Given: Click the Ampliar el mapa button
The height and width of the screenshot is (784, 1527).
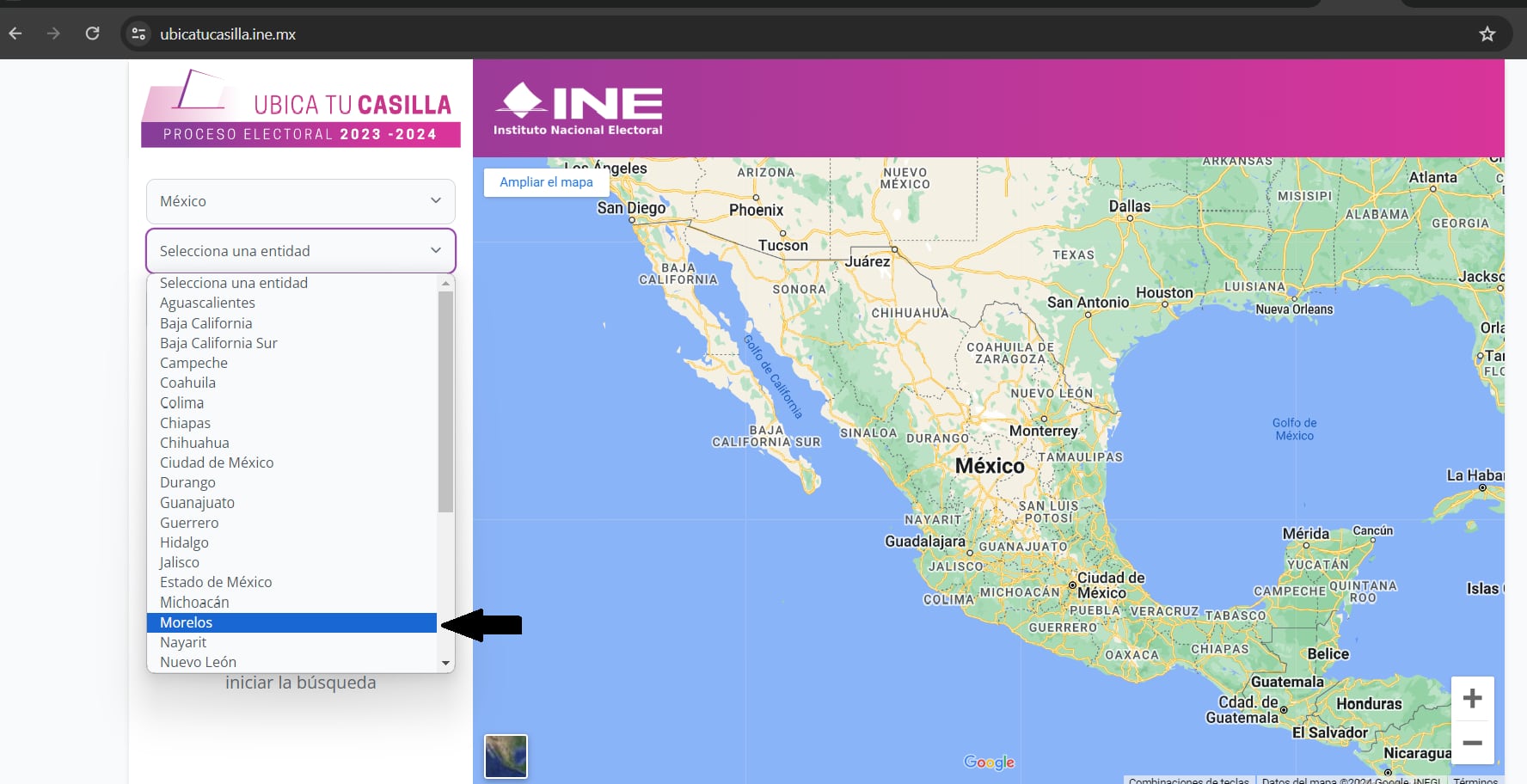Looking at the screenshot, I should 546,182.
